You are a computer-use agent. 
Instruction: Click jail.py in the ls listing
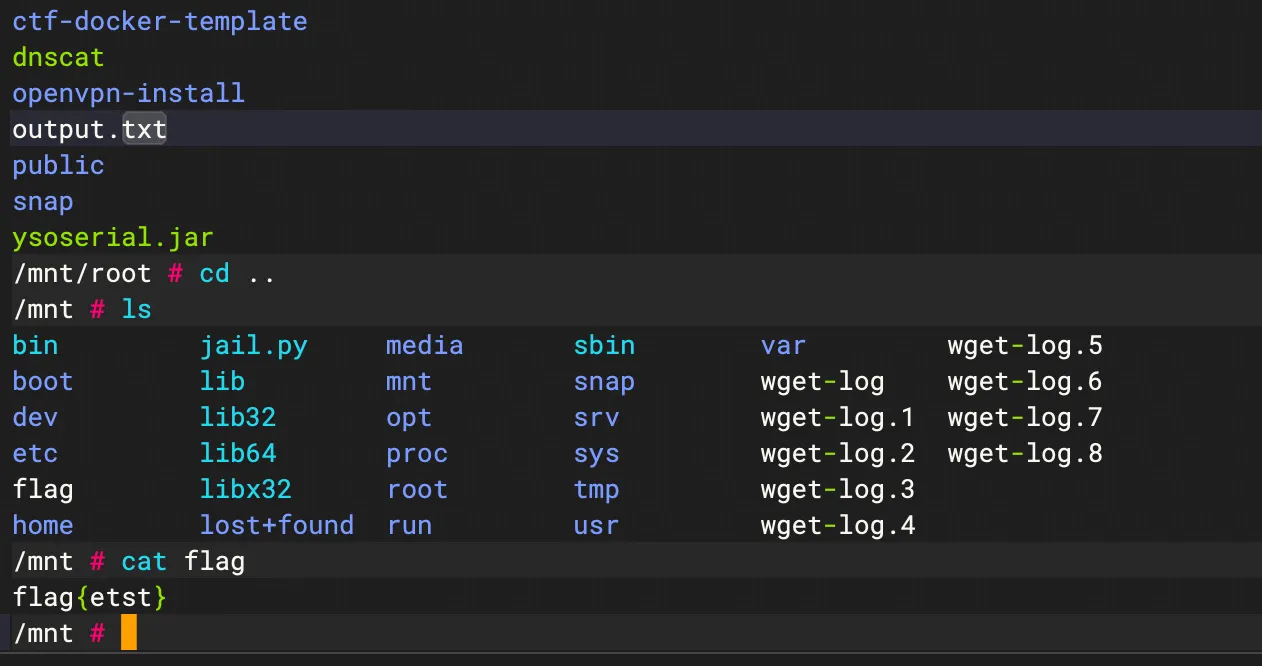point(254,345)
